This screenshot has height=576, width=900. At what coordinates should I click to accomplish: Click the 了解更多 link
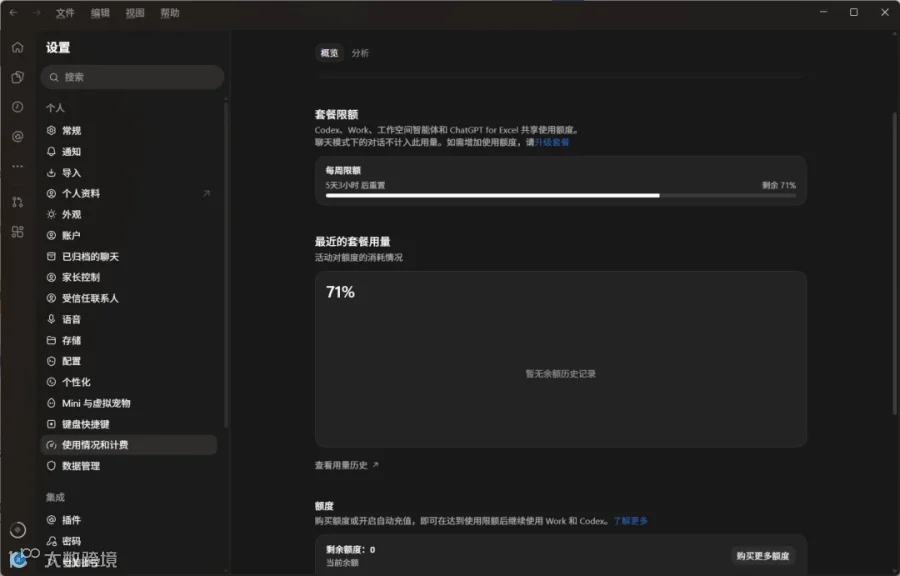[x=630, y=521]
